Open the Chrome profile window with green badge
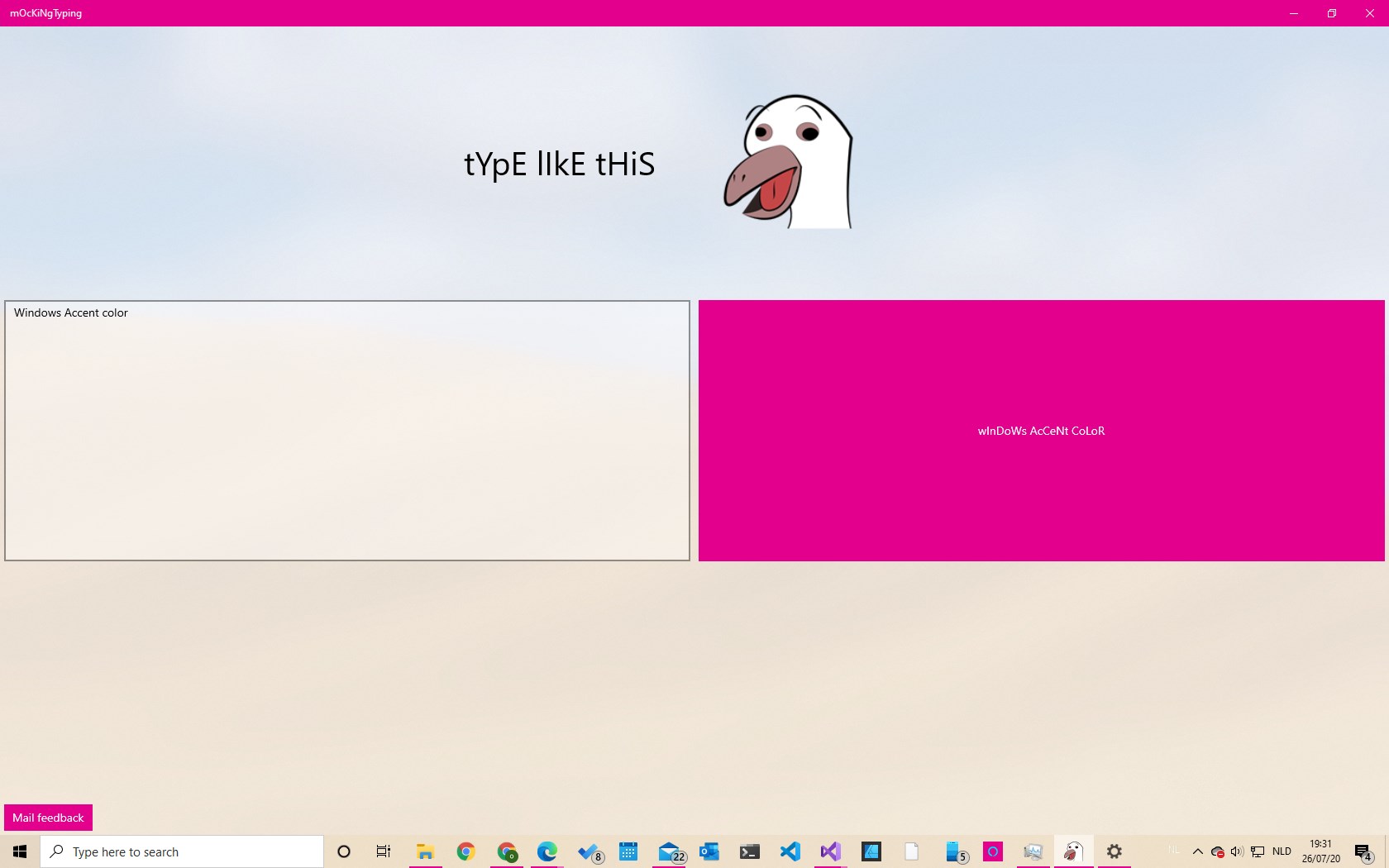 coord(507,851)
